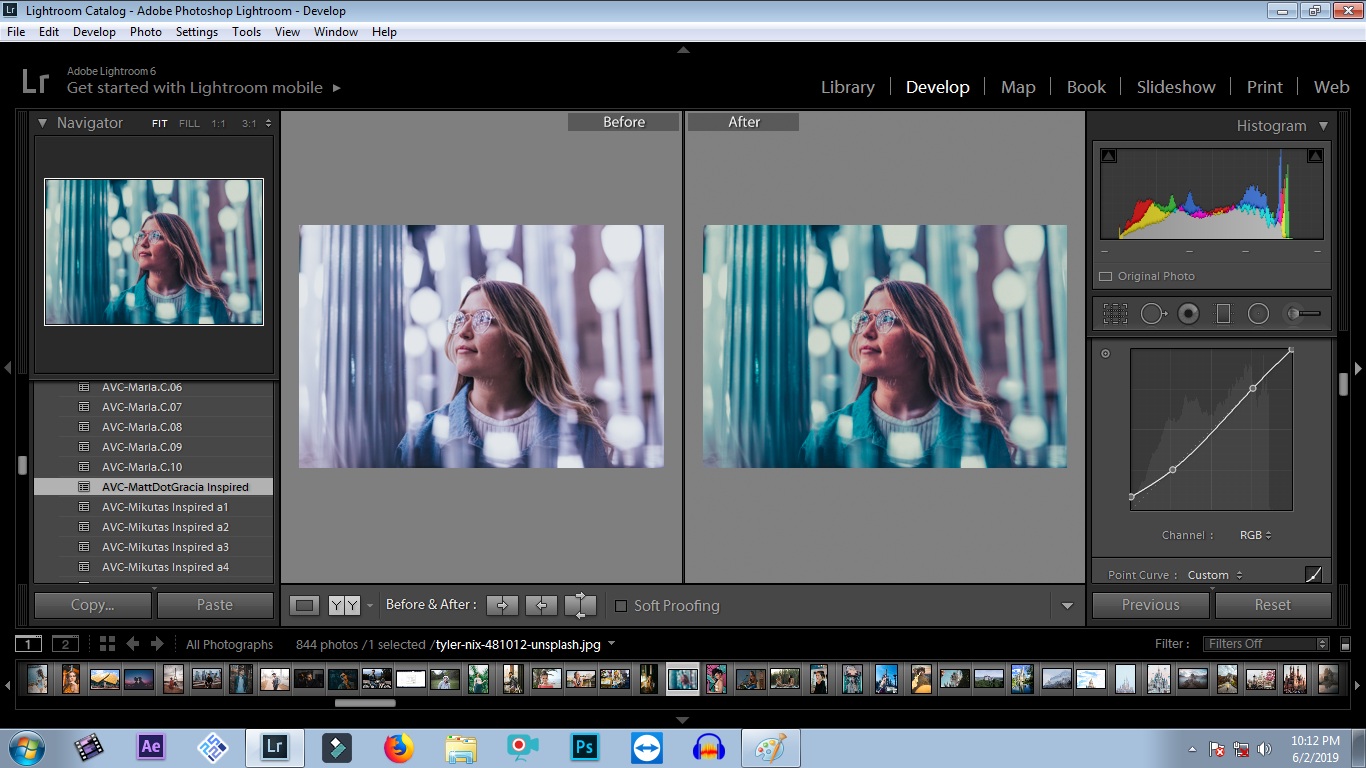Hide the filmstrip panel
Screen dimensions: 1366x768
click(683, 720)
